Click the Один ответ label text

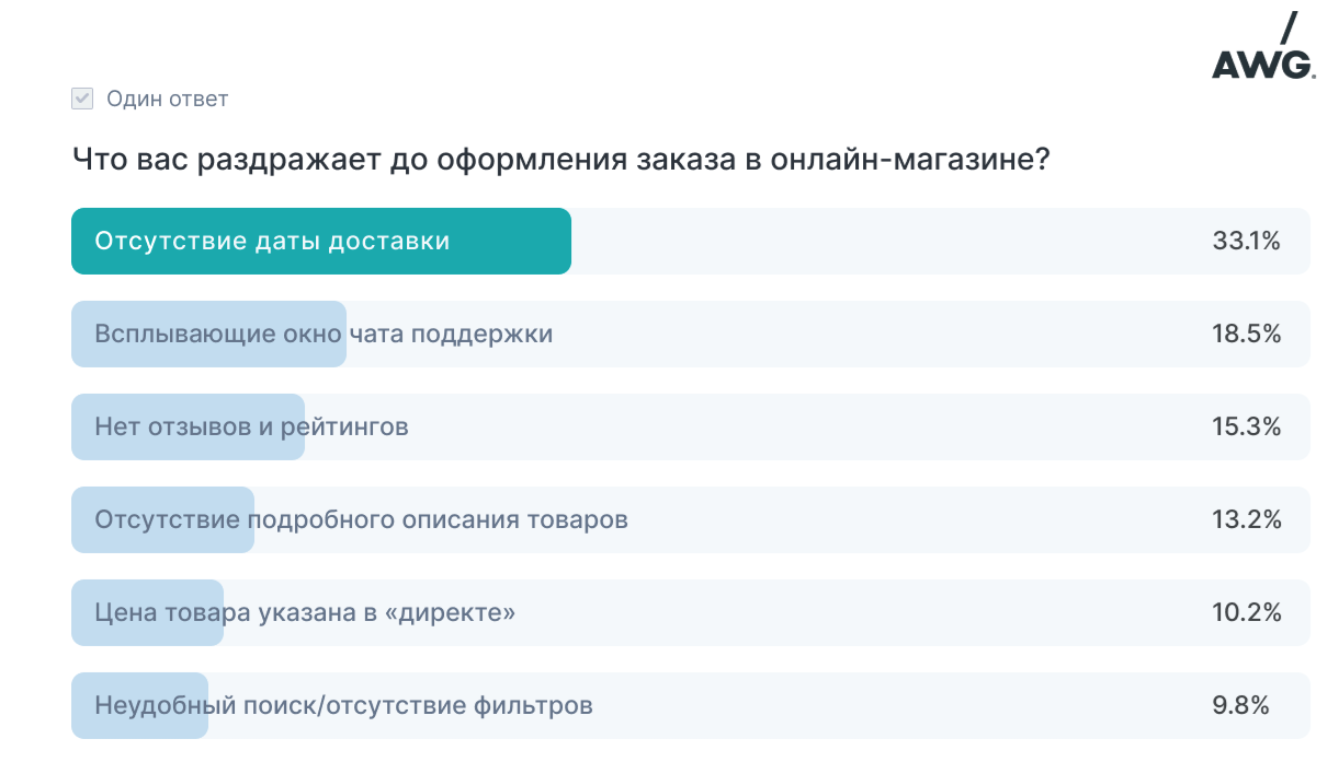[x=167, y=99]
